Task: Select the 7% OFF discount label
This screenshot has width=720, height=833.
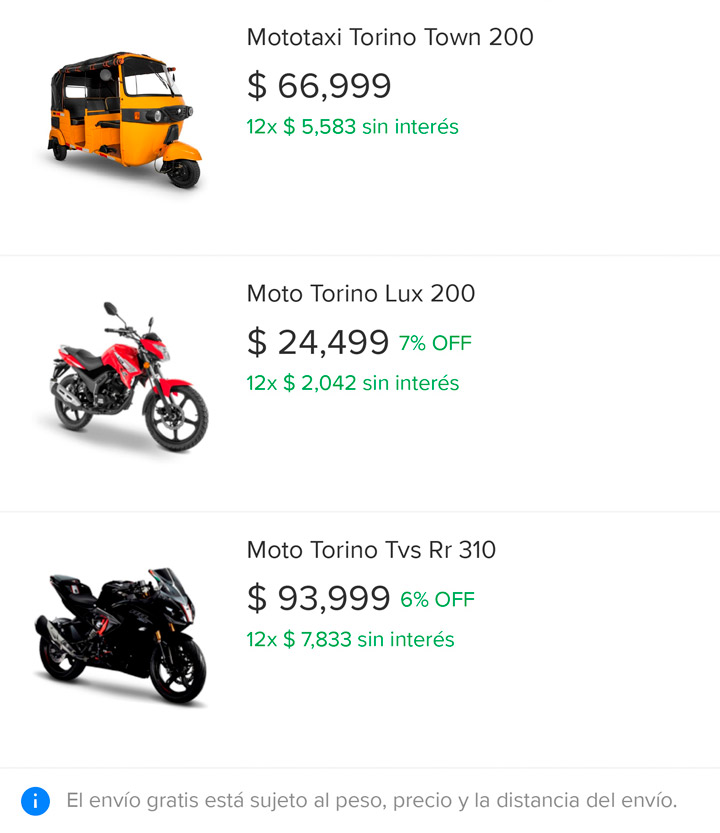Action: pyautogui.click(x=435, y=343)
